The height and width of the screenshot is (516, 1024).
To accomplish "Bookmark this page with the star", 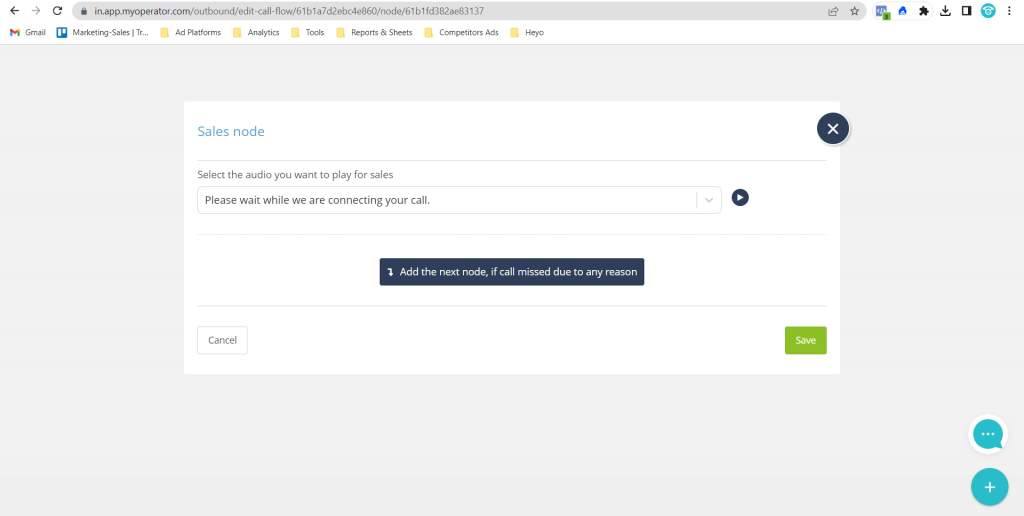I will 854,11.
